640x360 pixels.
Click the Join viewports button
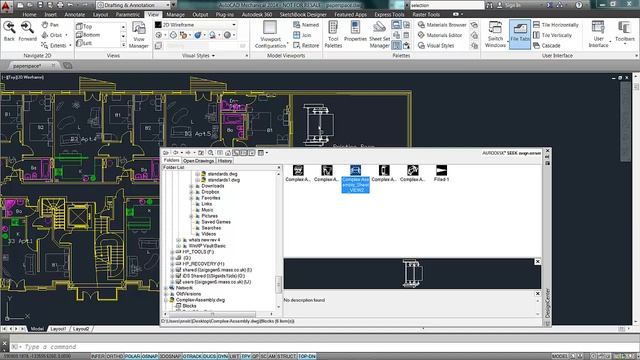coord(302,35)
